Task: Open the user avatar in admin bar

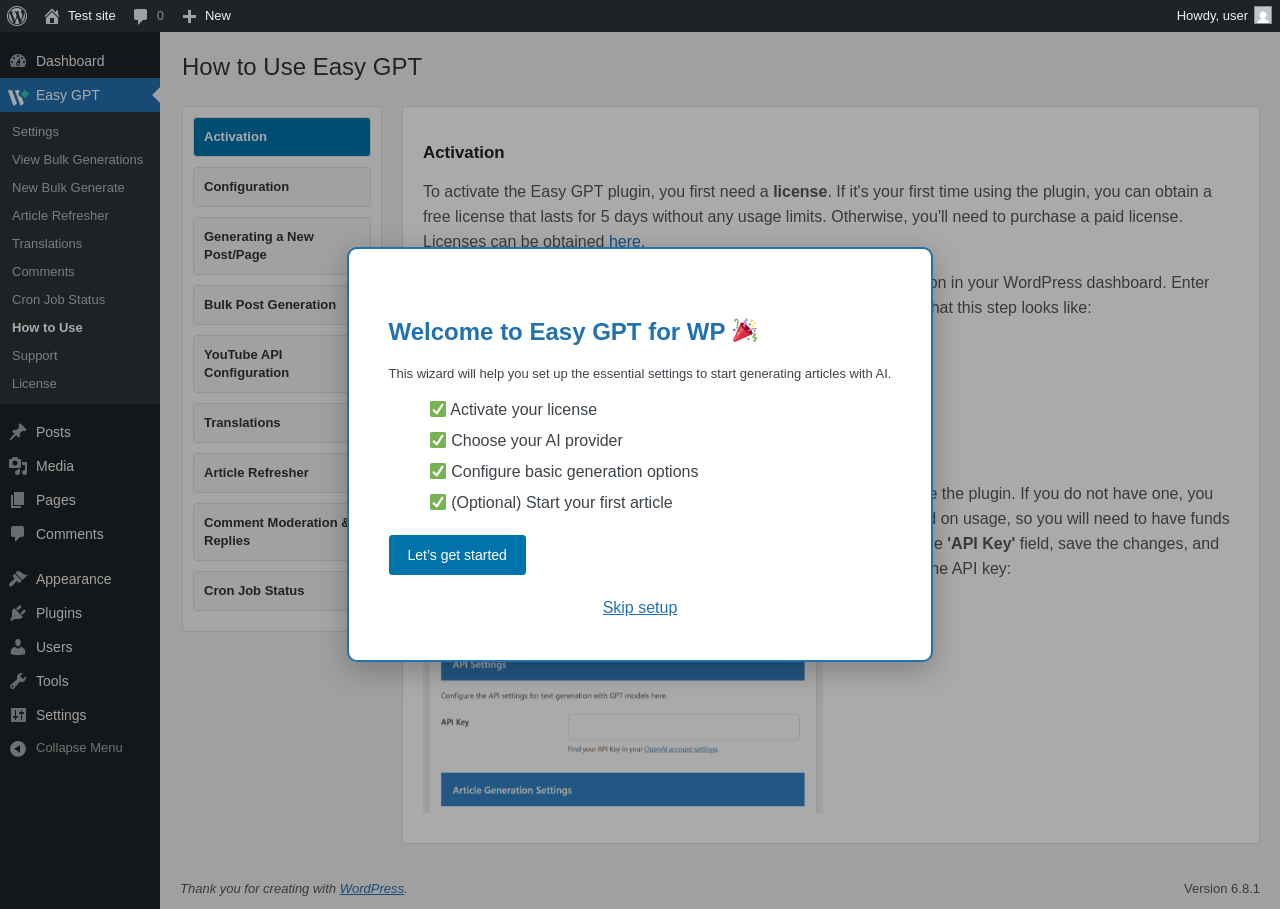Action: tap(1263, 15)
